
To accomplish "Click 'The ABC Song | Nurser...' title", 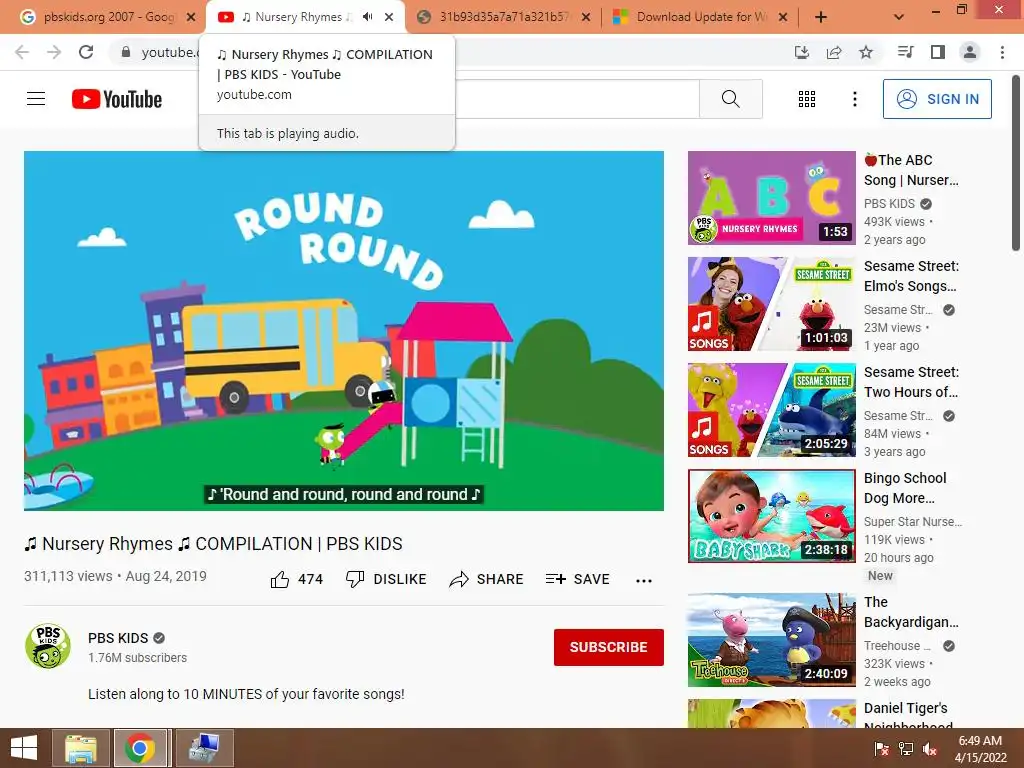I will coord(911,170).
